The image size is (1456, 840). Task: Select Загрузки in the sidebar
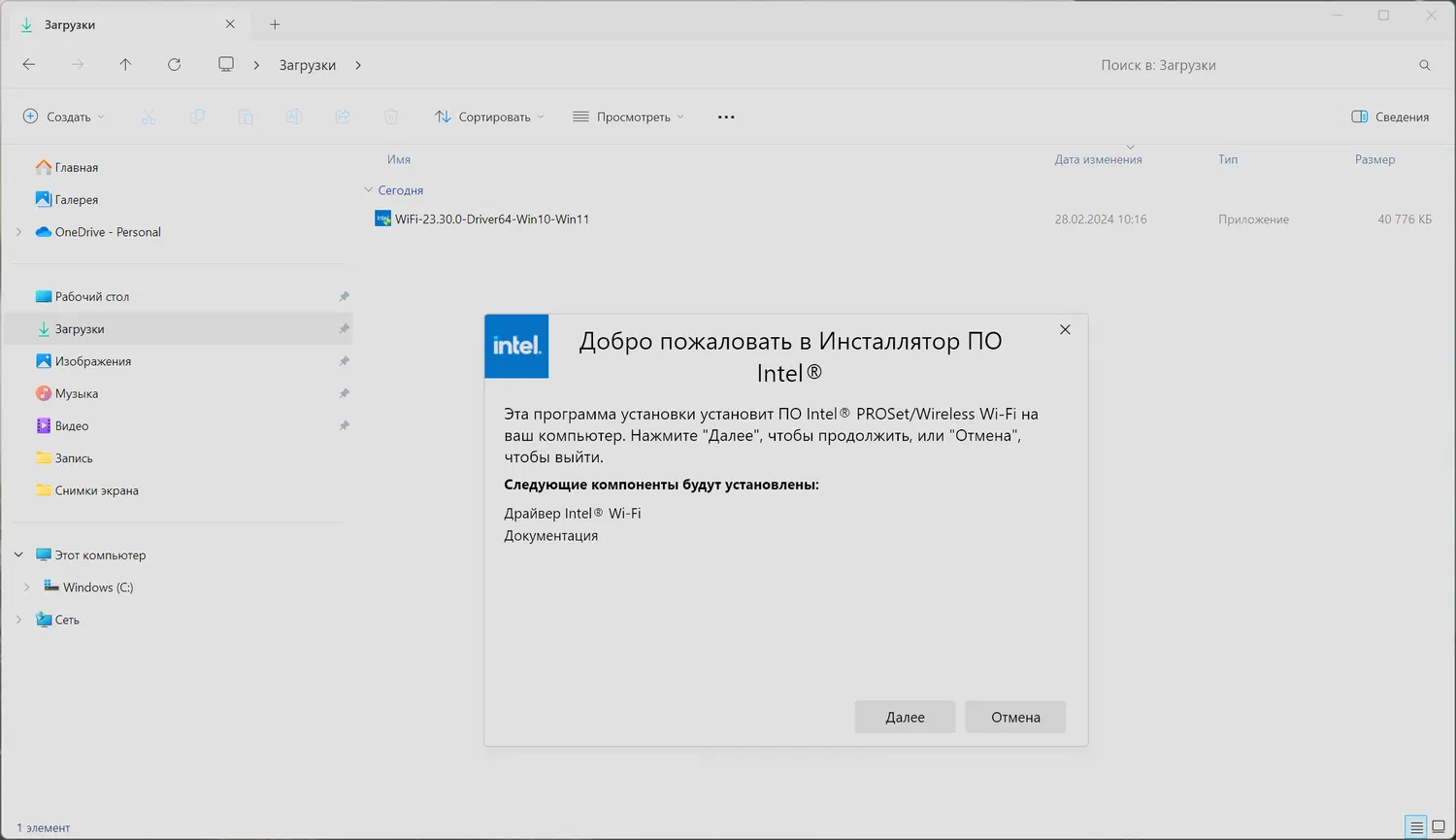pyautogui.click(x=80, y=329)
